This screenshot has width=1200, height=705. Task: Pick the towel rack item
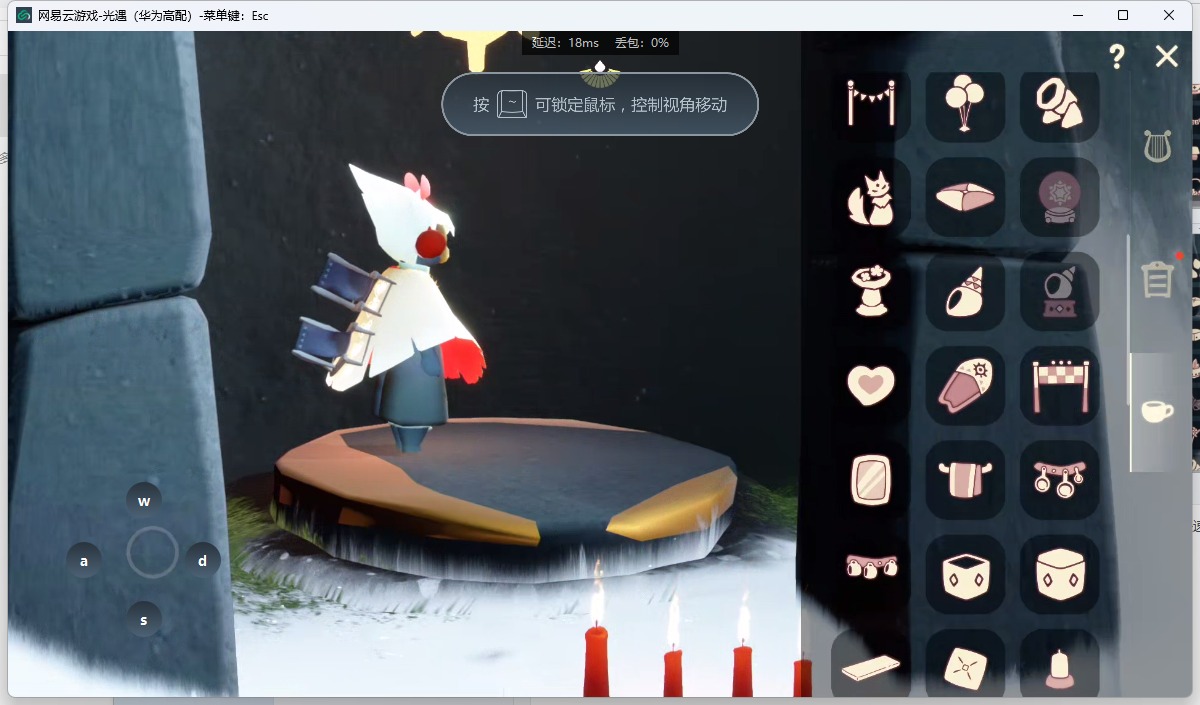point(965,480)
